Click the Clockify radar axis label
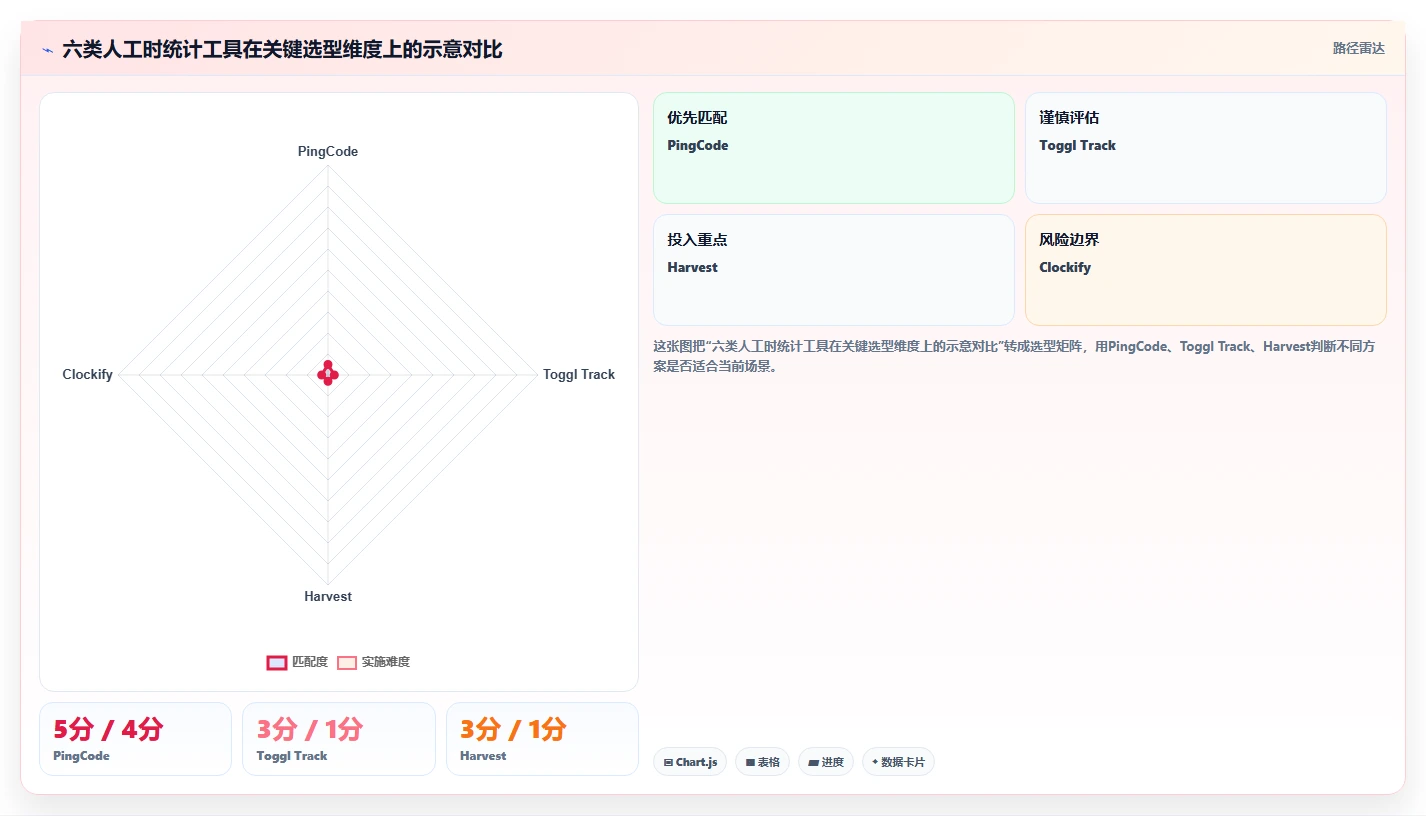 click(x=88, y=374)
